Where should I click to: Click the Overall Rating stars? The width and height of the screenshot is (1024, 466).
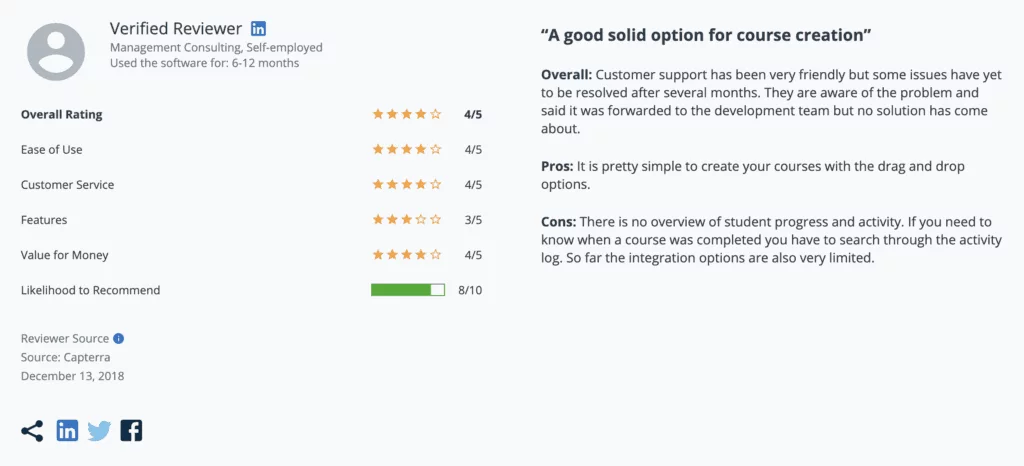pos(407,114)
